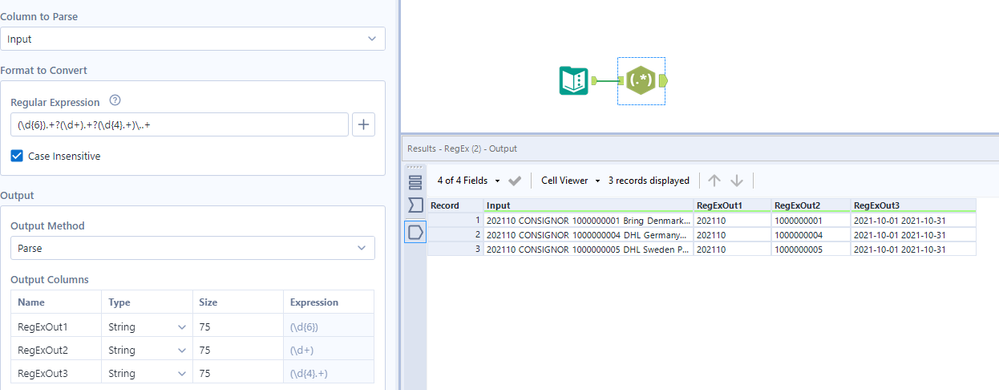Click the checkmark icon in results toolbar
Viewport: 999px width, 390px height.
[x=515, y=181]
